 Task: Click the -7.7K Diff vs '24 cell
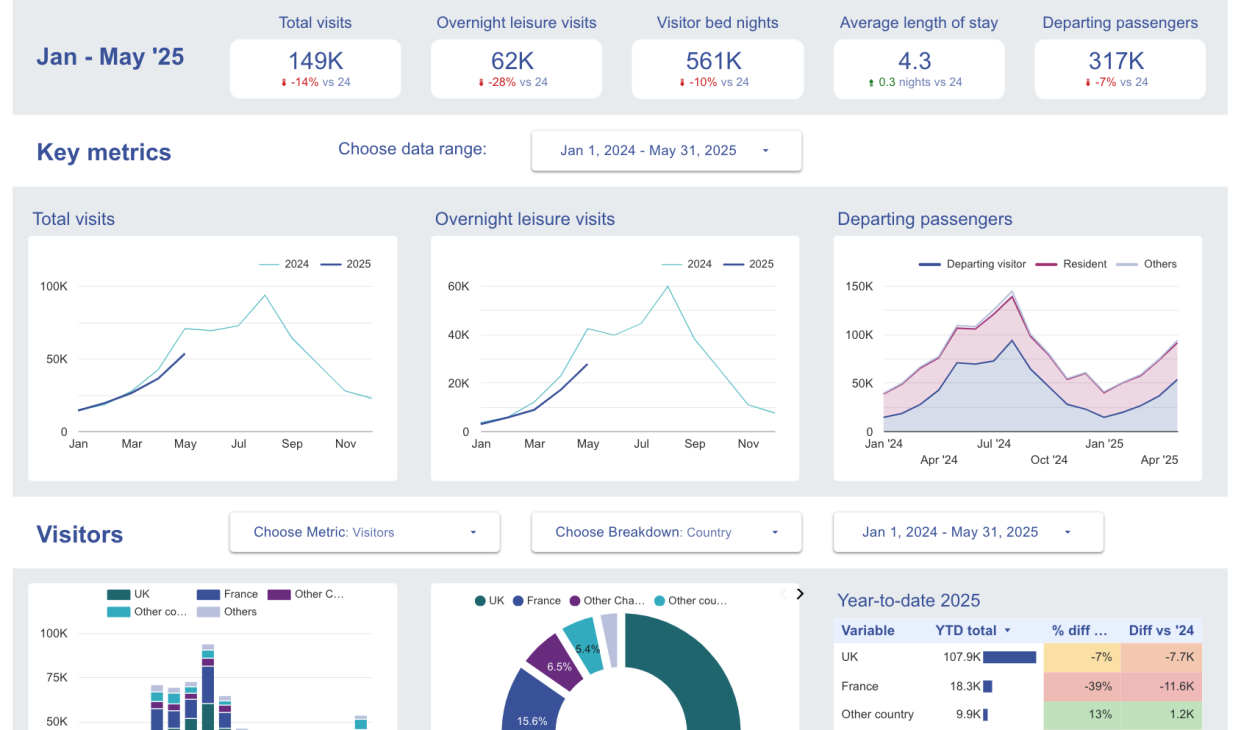point(1161,657)
